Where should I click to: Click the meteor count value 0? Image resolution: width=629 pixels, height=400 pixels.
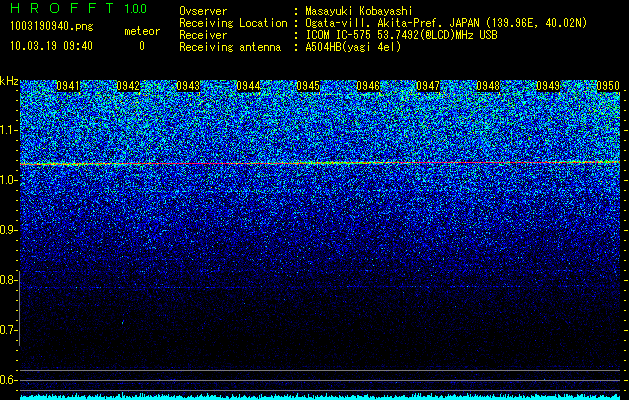[x=142, y=46]
